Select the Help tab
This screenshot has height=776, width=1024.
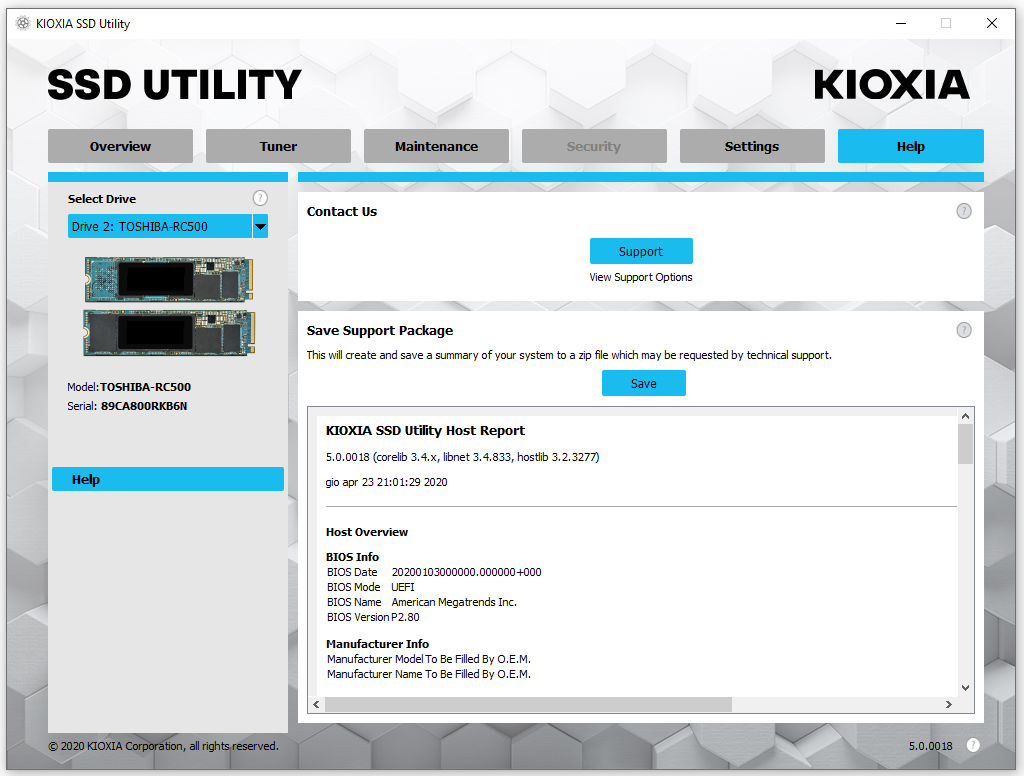pos(911,146)
